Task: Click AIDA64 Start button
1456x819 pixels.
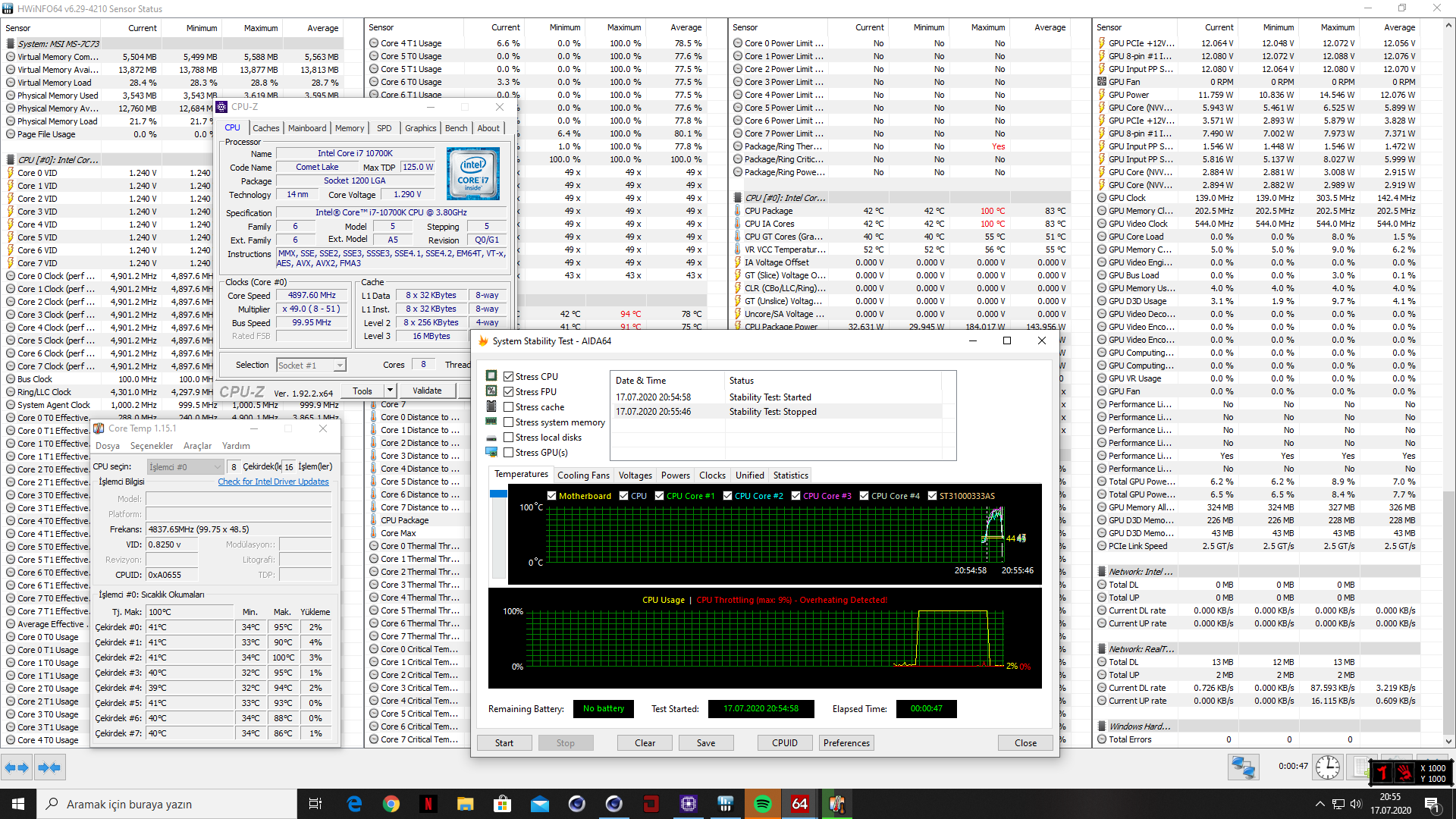Action: click(x=504, y=743)
